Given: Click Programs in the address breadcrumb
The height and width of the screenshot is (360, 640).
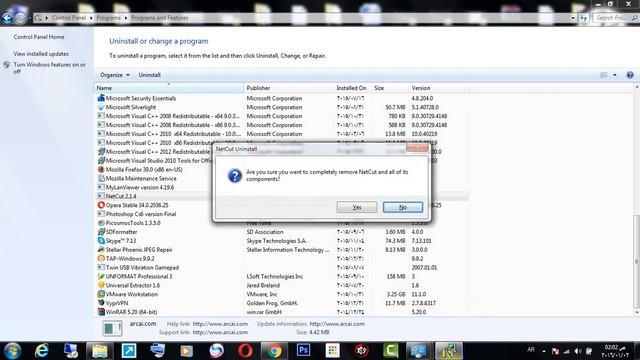Looking at the screenshot, I should coord(108,18).
